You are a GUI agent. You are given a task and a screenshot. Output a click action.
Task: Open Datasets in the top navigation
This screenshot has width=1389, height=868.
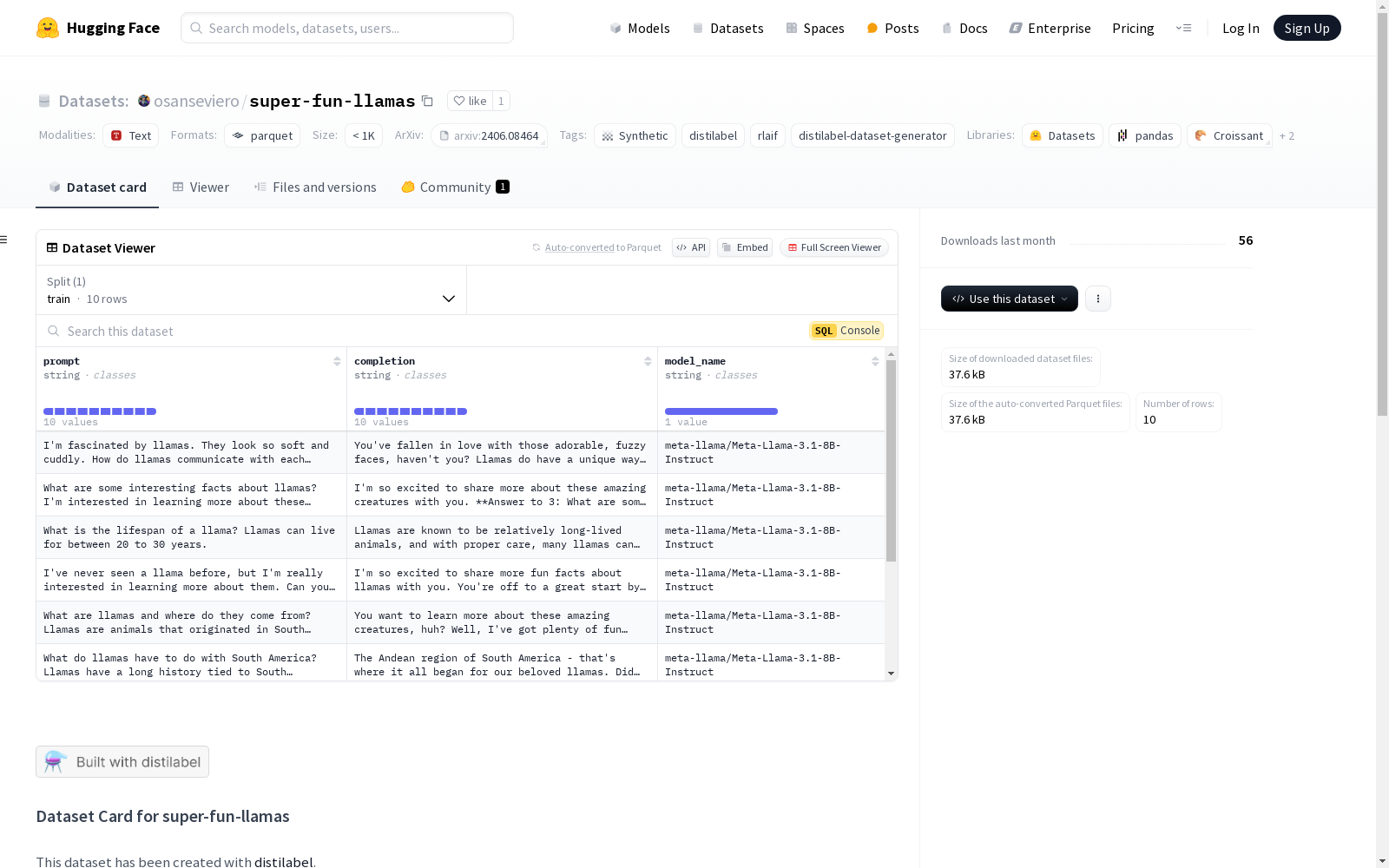(727, 28)
